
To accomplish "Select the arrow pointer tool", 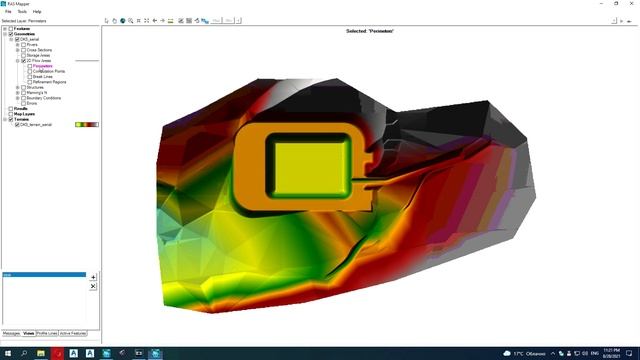I will pos(107,20).
